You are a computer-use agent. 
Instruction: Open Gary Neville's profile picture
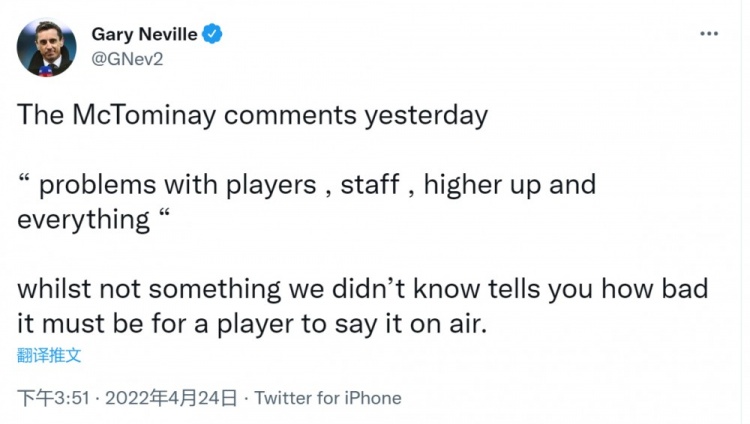click(47, 47)
